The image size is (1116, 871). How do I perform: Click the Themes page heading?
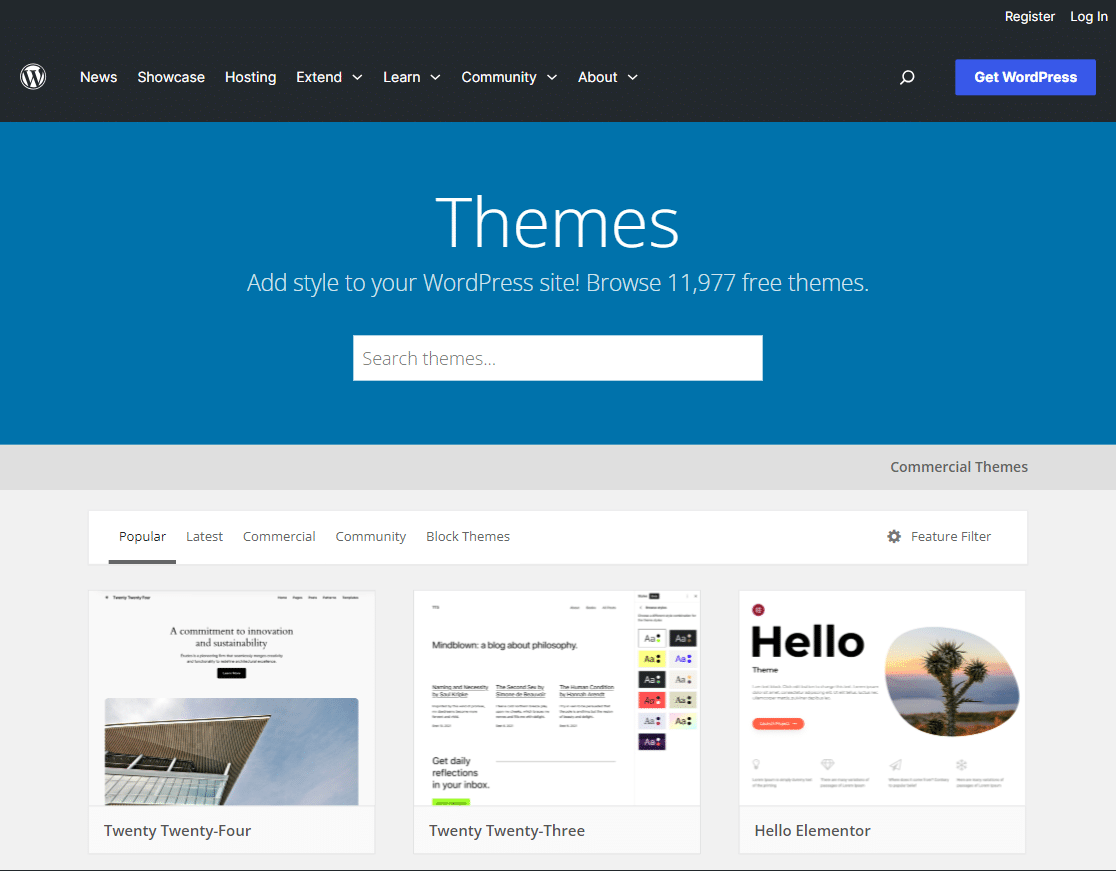point(557,222)
